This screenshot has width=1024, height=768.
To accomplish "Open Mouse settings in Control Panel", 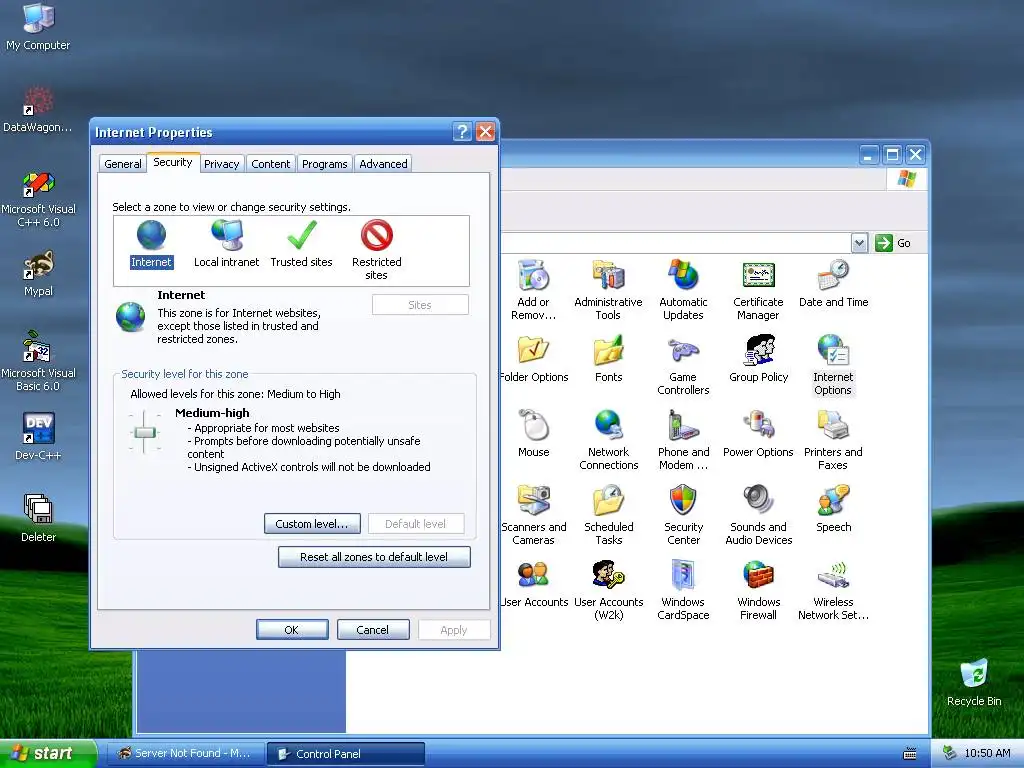I will click(534, 434).
